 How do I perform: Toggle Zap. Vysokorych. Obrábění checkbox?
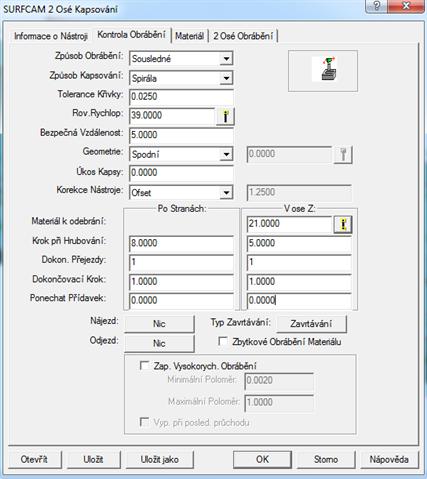pyautogui.click(x=144, y=366)
